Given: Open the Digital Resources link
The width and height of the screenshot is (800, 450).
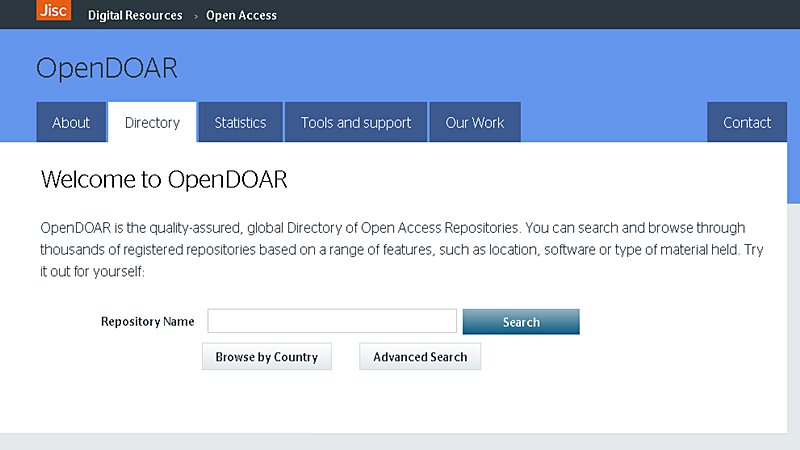Looking at the screenshot, I should tap(135, 15).
